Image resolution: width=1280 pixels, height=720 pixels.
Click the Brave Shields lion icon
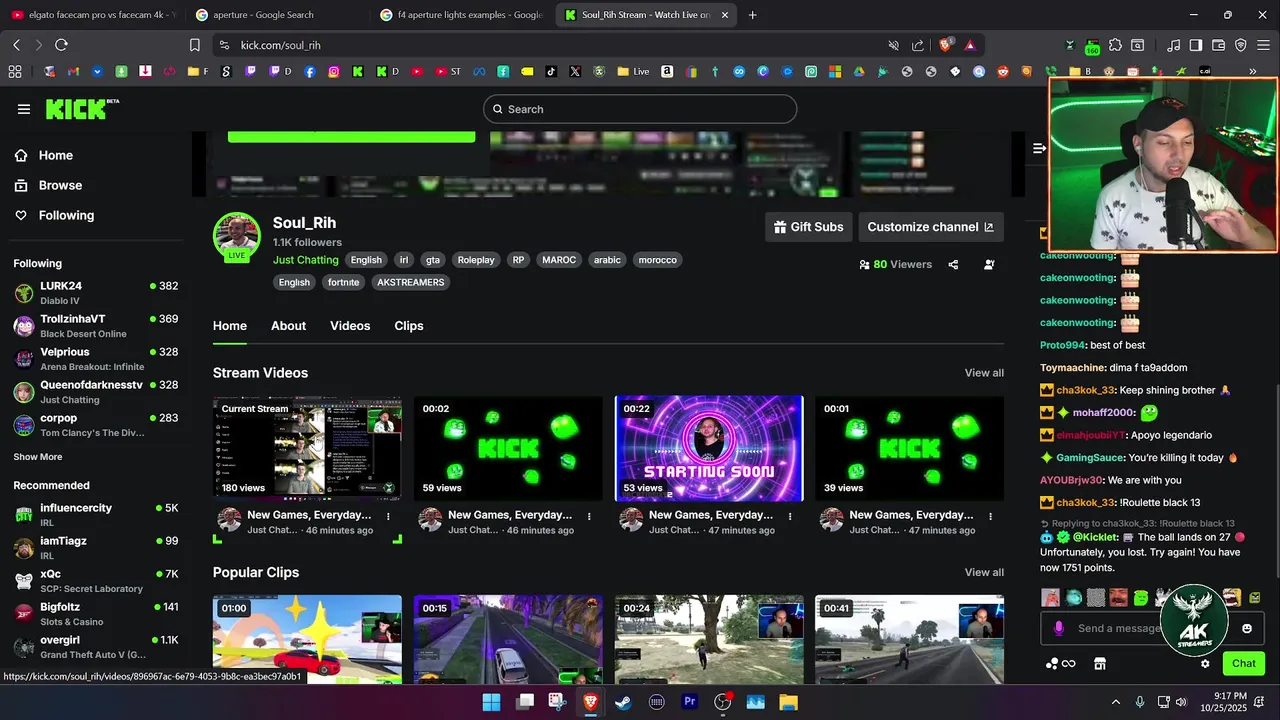(945, 45)
